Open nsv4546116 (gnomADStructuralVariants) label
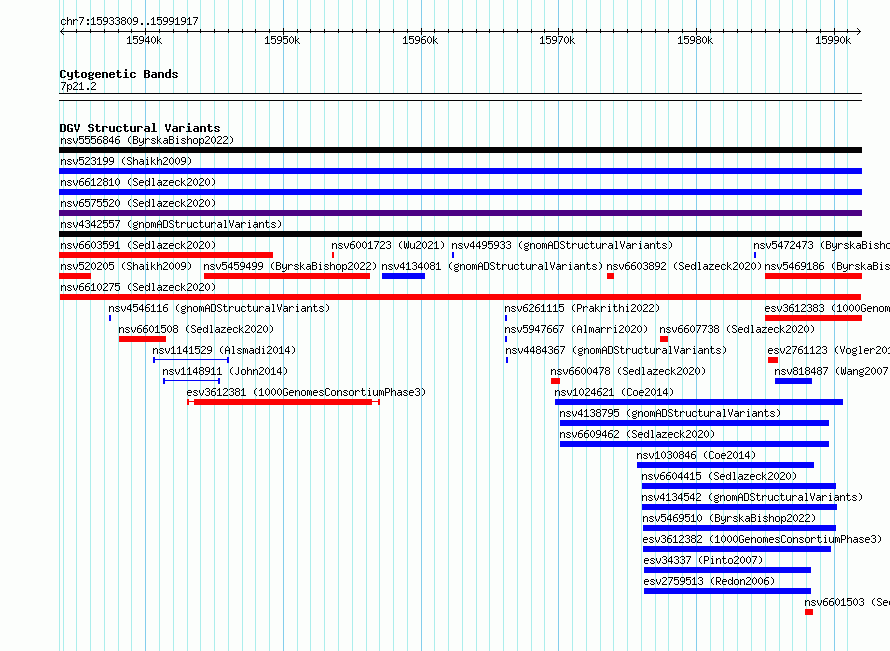 [x=219, y=308]
